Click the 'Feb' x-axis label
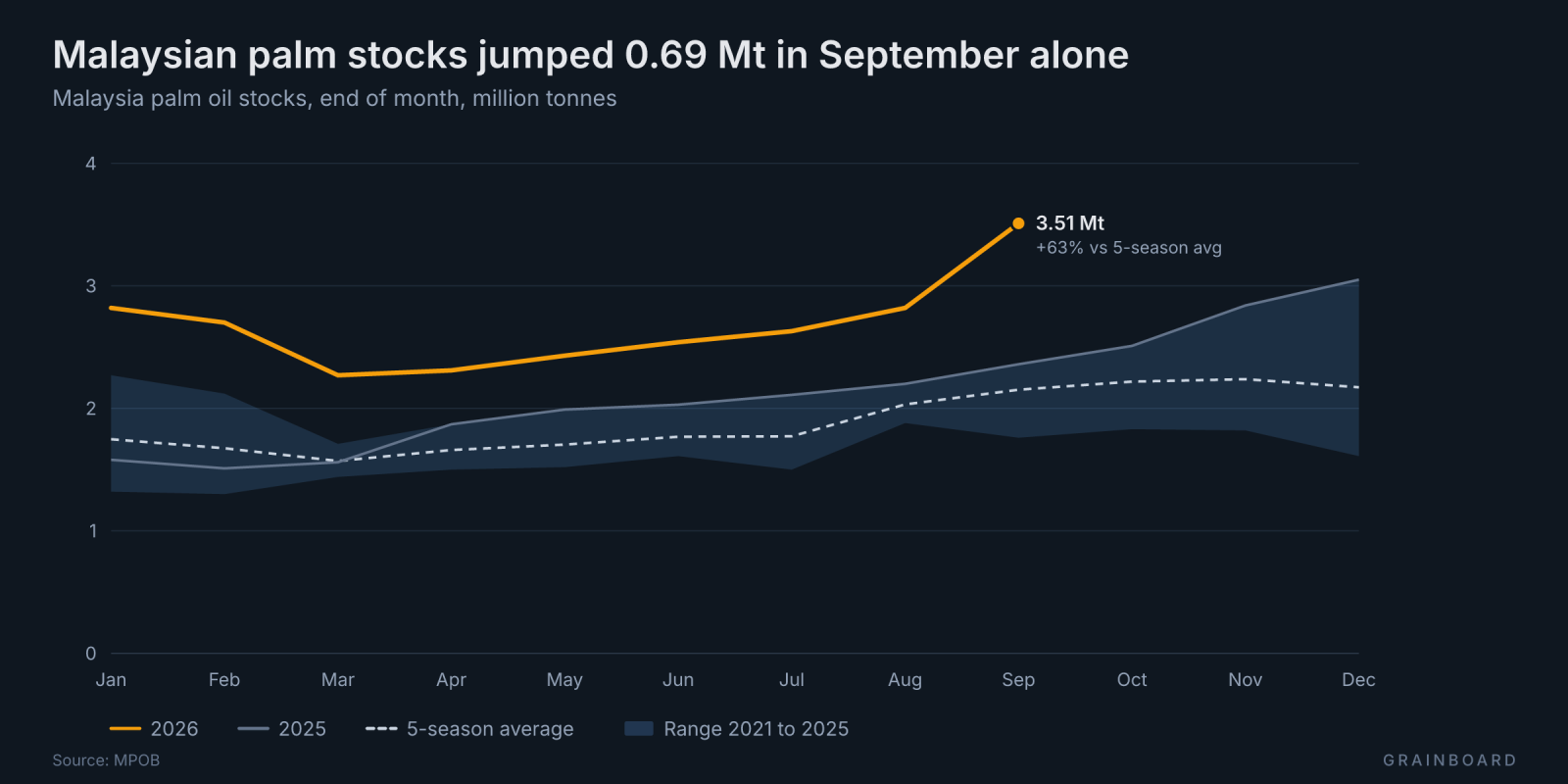The height and width of the screenshot is (784, 1568). (x=224, y=680)
